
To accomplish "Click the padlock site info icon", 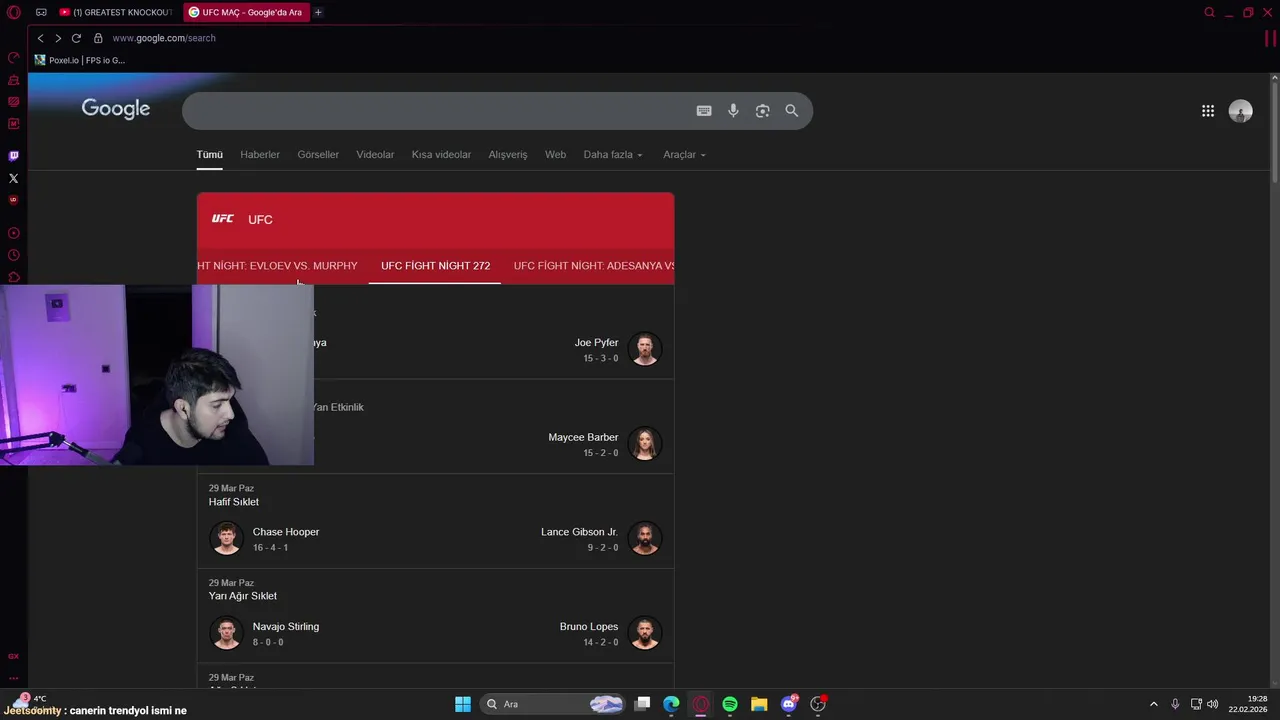I will tap(98, 38).
